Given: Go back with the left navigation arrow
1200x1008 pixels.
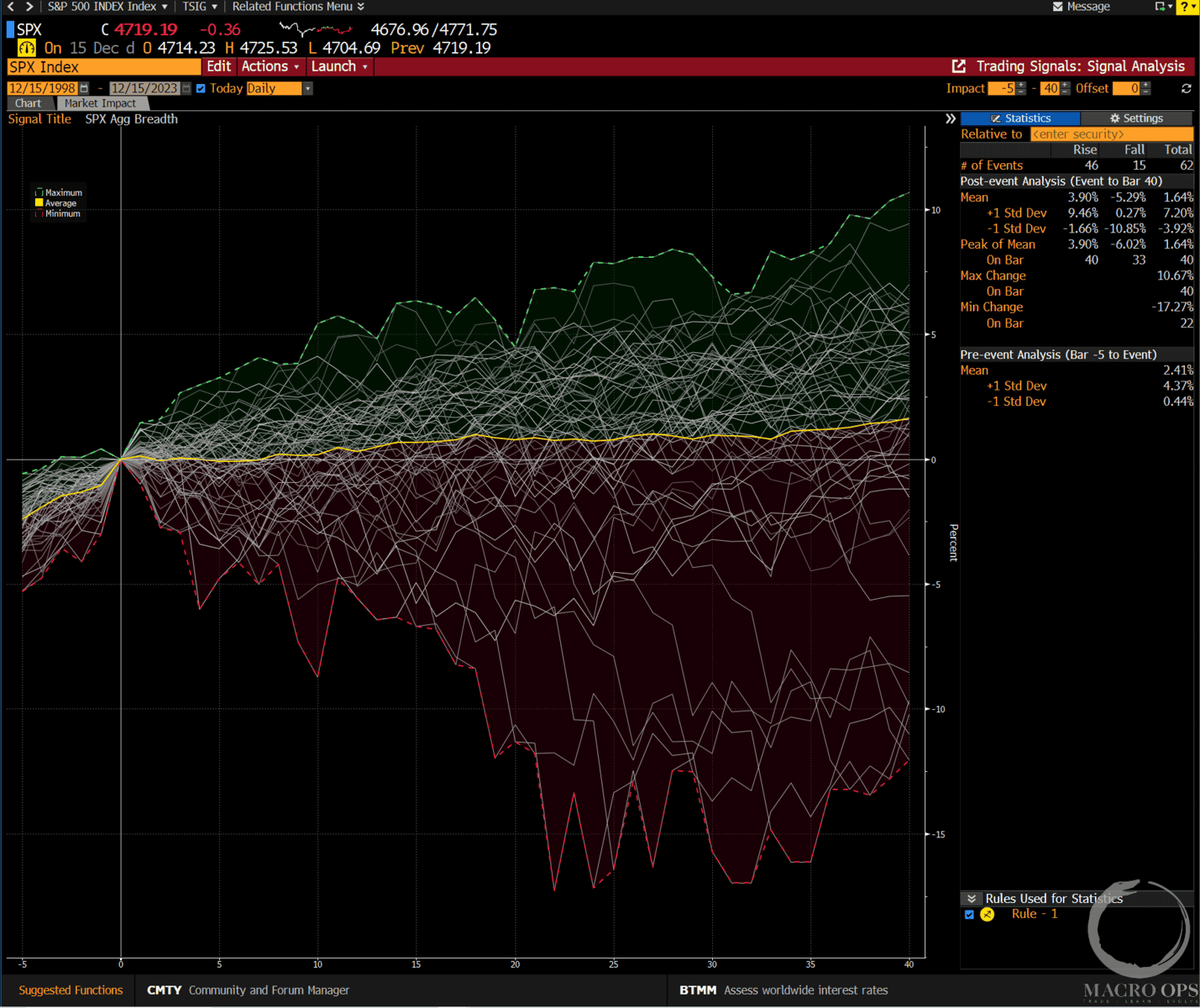Looking at the screenshot, I should coord(11,7).
